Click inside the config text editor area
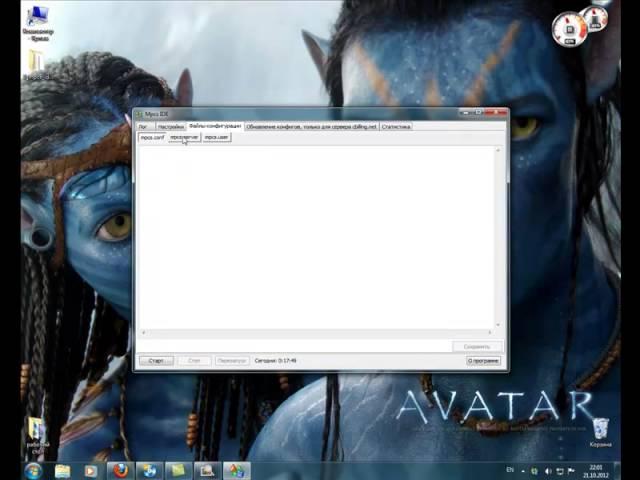Image resolution: width=640 pixels, height=480 pixels. [x=316, y=238]
